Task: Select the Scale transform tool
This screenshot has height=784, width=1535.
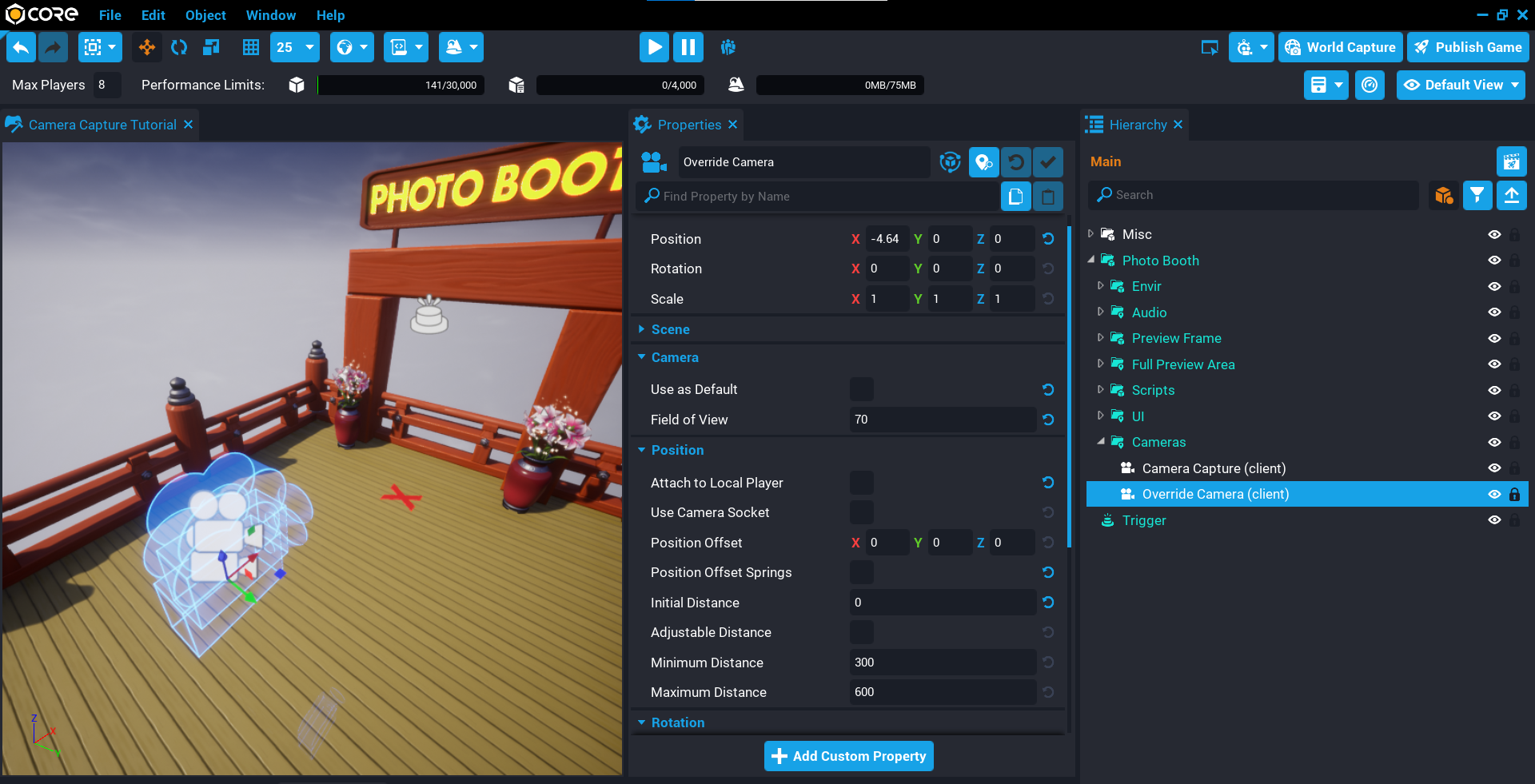Action: coord(209,47)
